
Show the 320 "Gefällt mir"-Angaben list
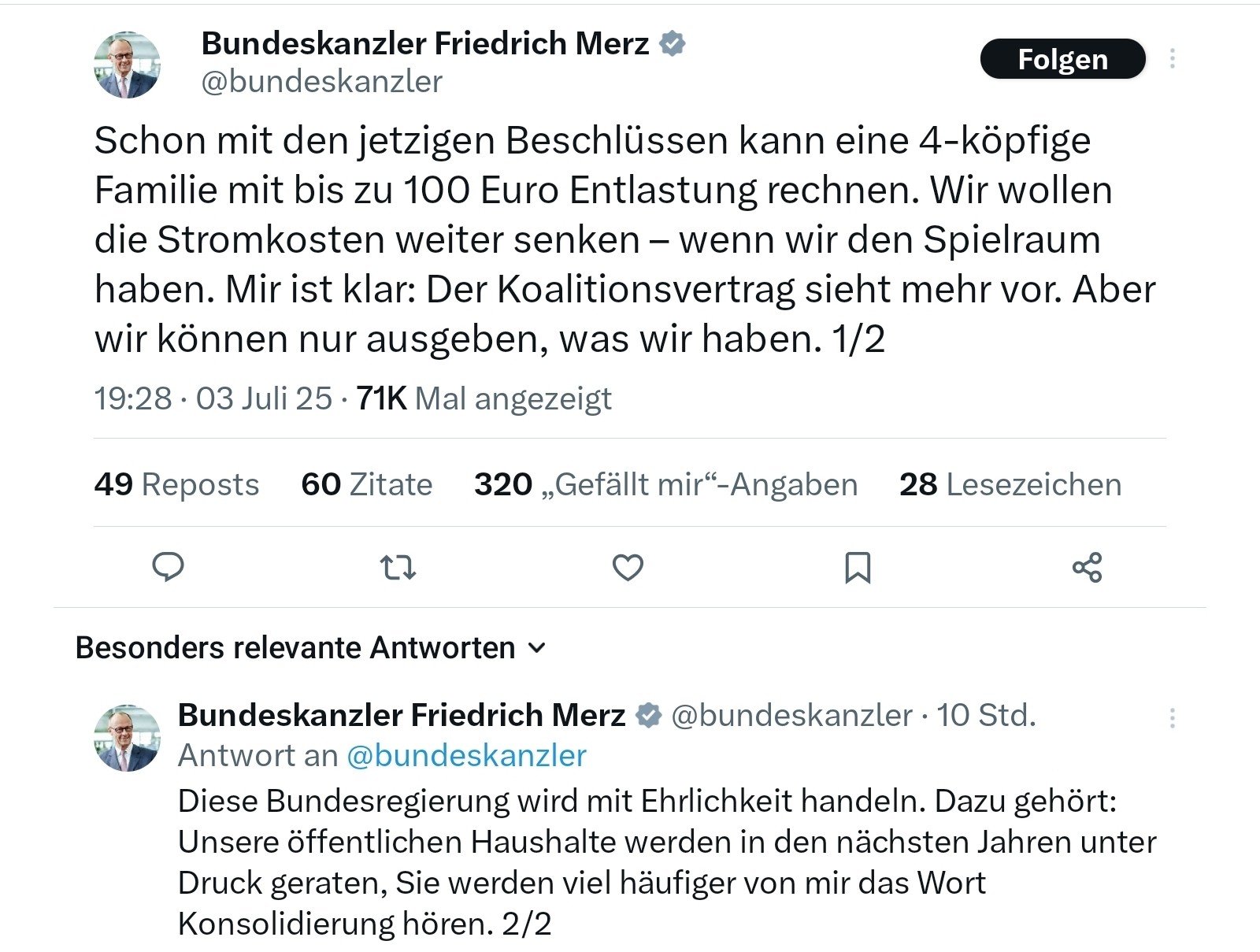point(665,484)
